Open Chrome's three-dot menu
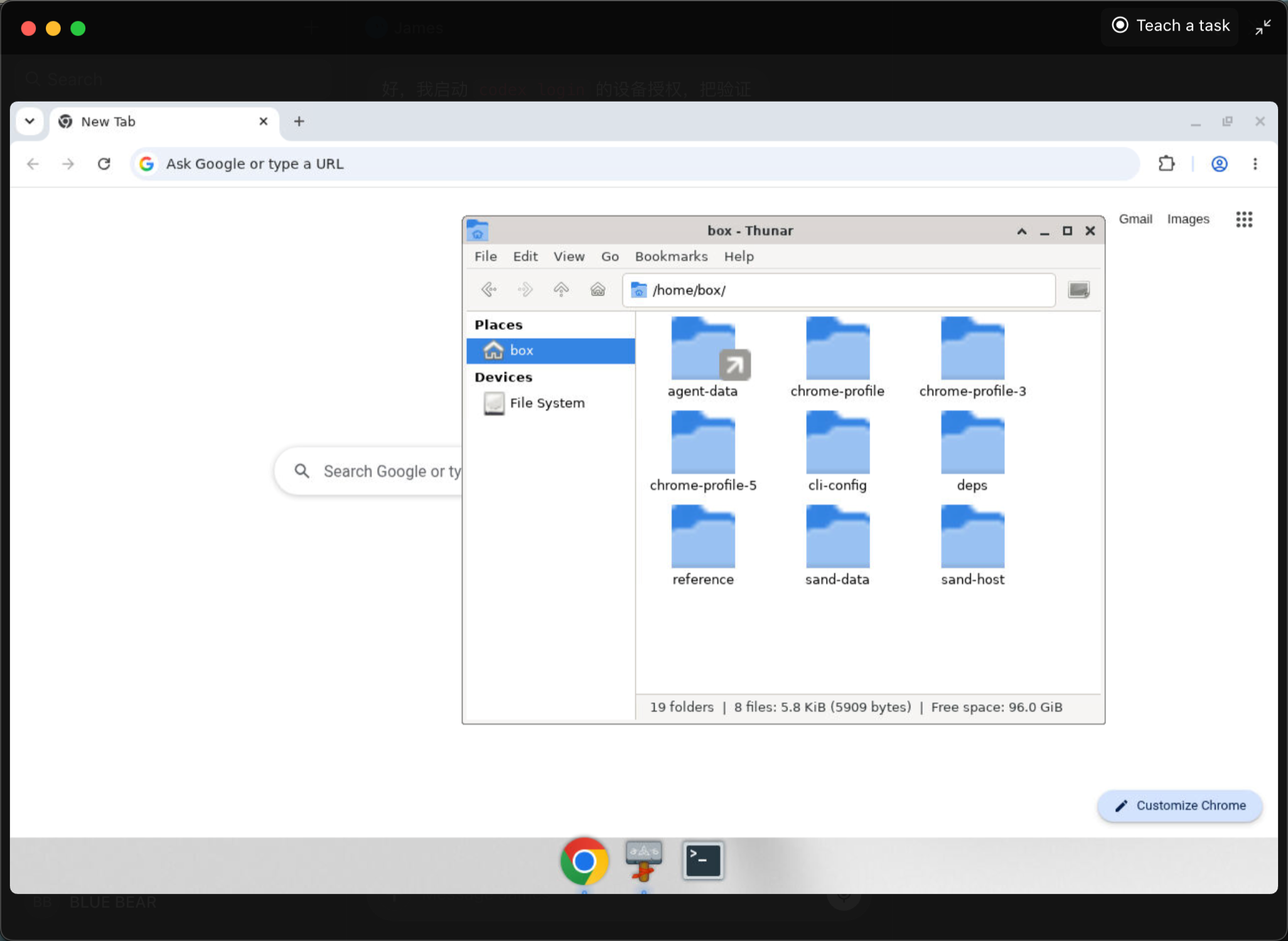This screenshot has height=941, width=1288. point(1255,164)
